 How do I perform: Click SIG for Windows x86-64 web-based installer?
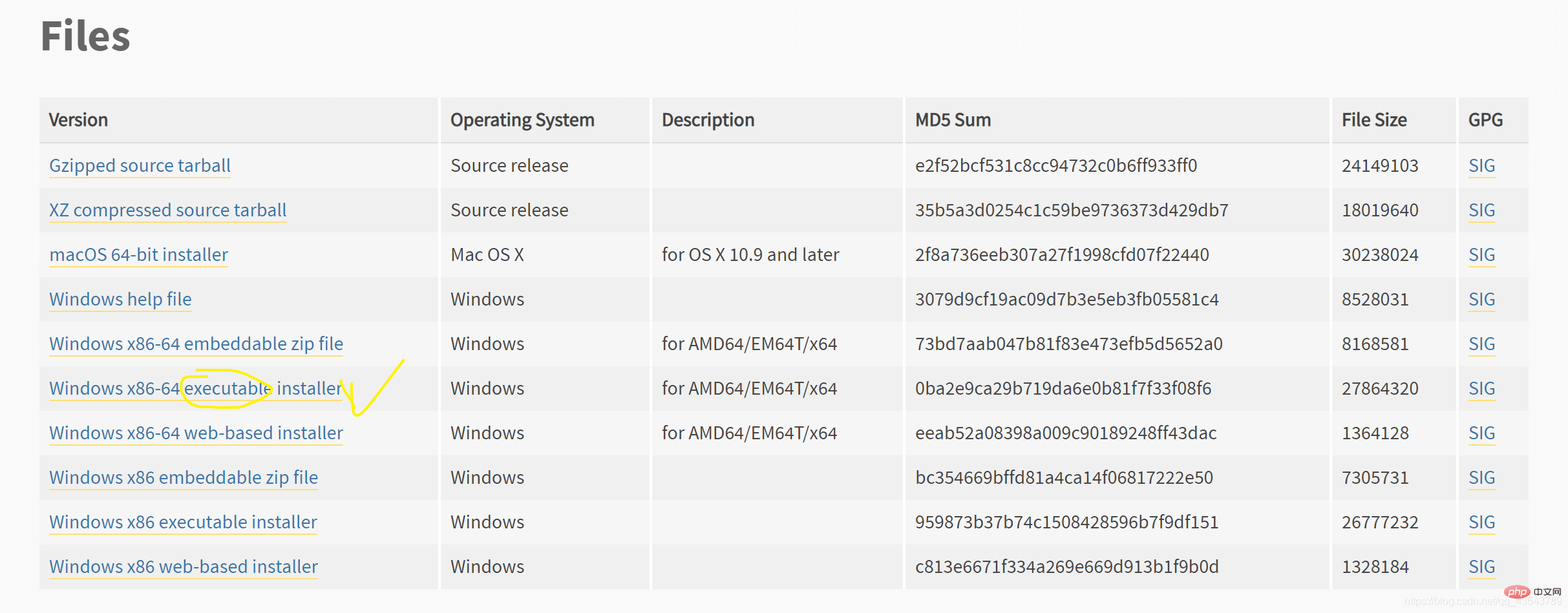click(1481, 433)
